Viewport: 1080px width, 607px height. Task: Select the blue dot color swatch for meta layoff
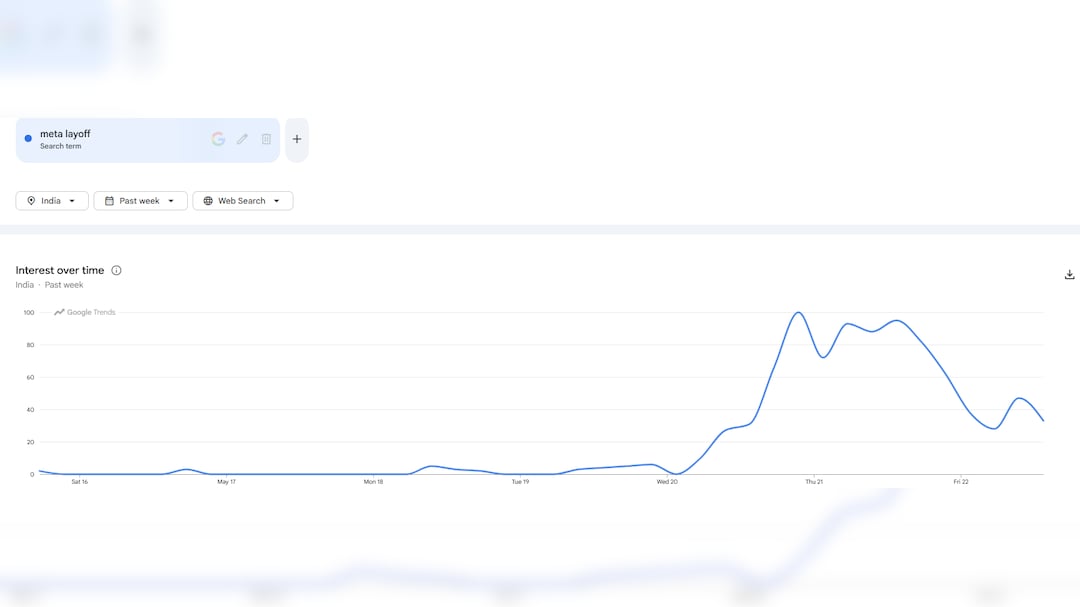pyautogui.click(x=28, y=138)
